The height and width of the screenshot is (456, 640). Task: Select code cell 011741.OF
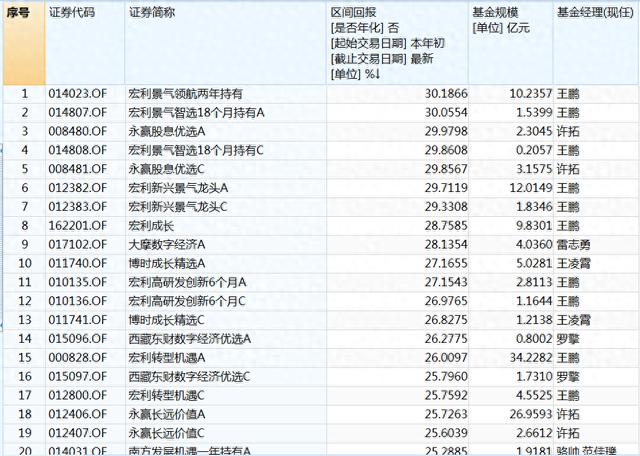coord(78,320)
